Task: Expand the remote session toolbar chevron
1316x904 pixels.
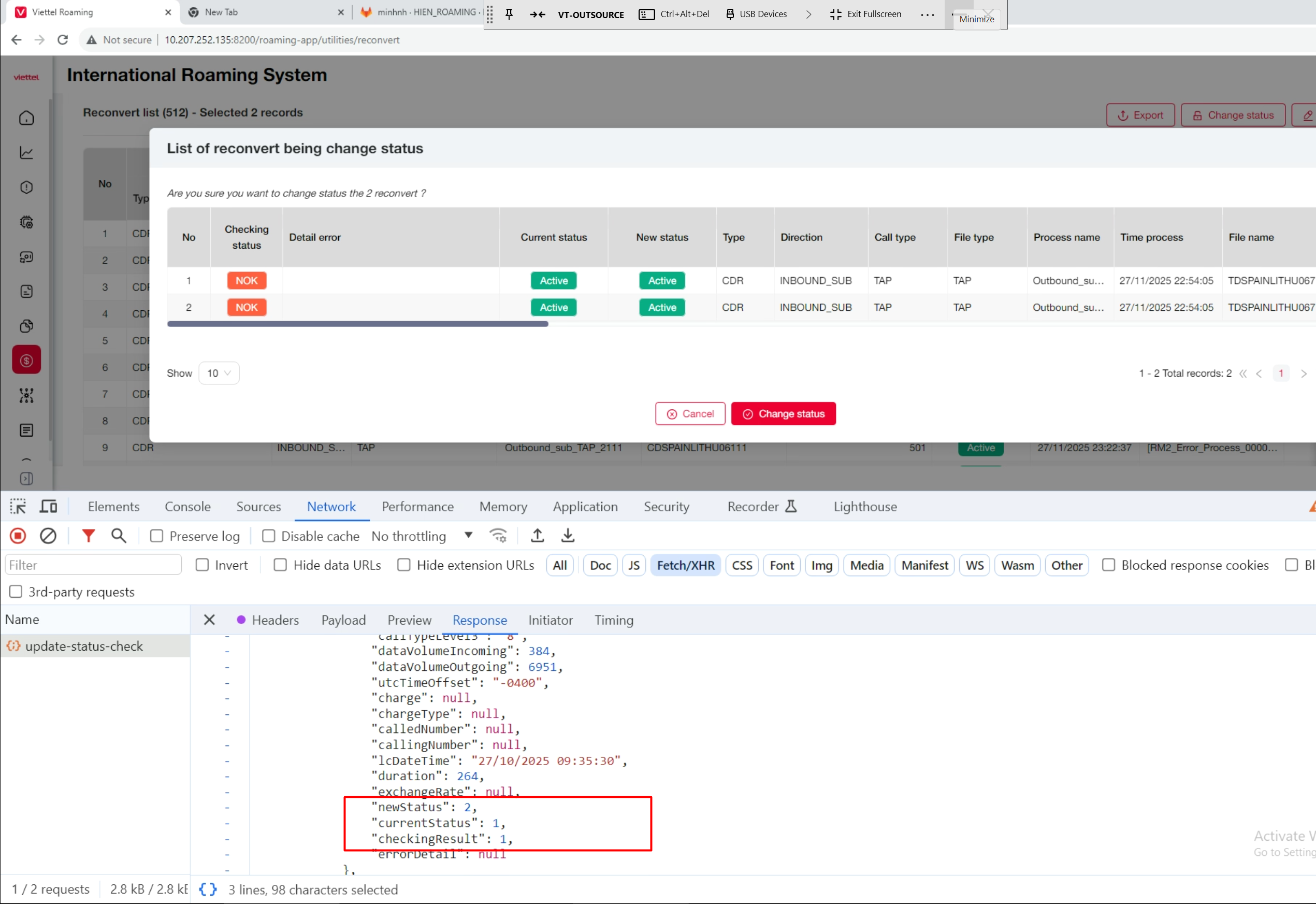Action: click(x=808, y=14)
